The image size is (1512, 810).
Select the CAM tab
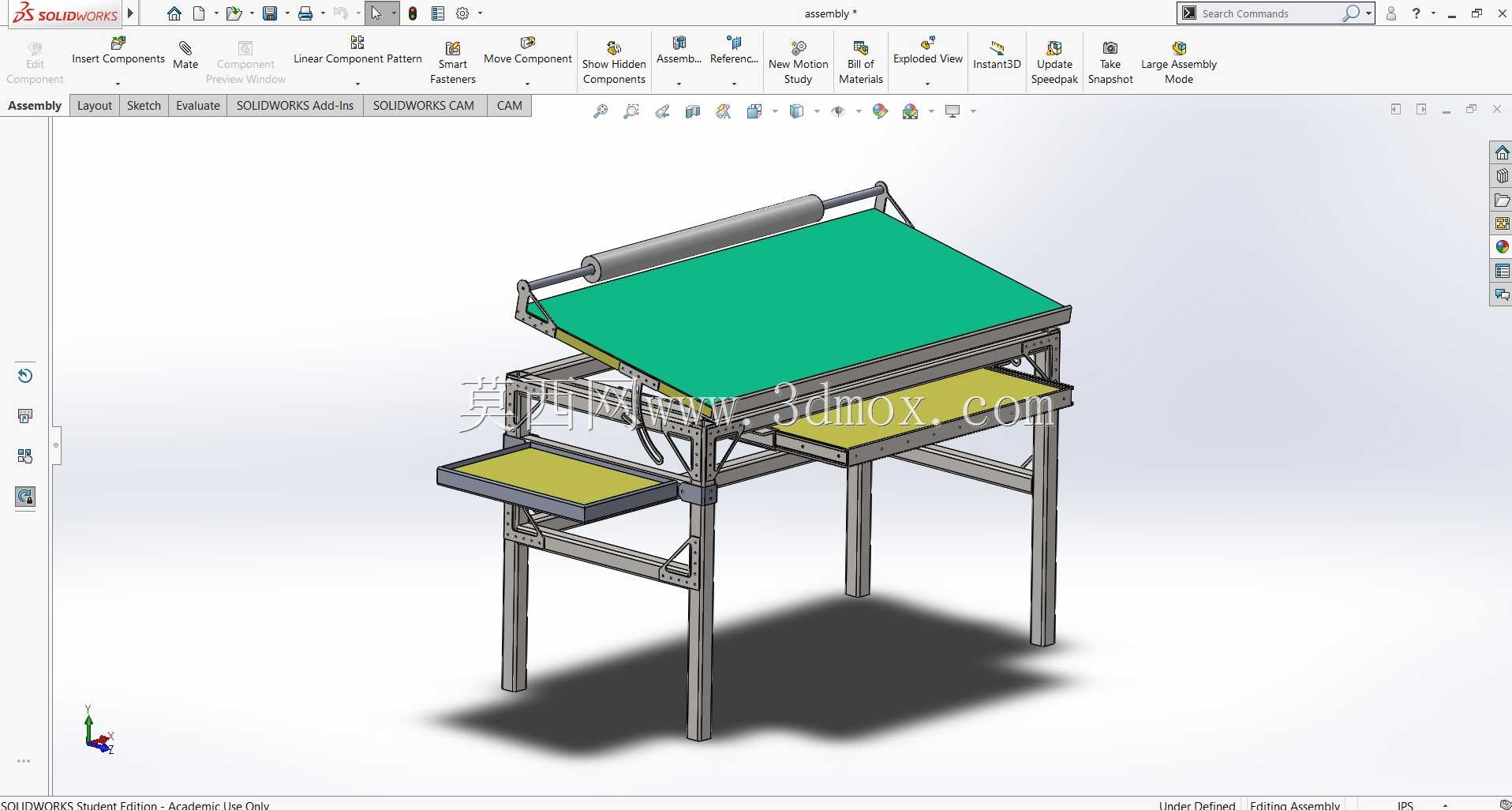tap(510, 106)
